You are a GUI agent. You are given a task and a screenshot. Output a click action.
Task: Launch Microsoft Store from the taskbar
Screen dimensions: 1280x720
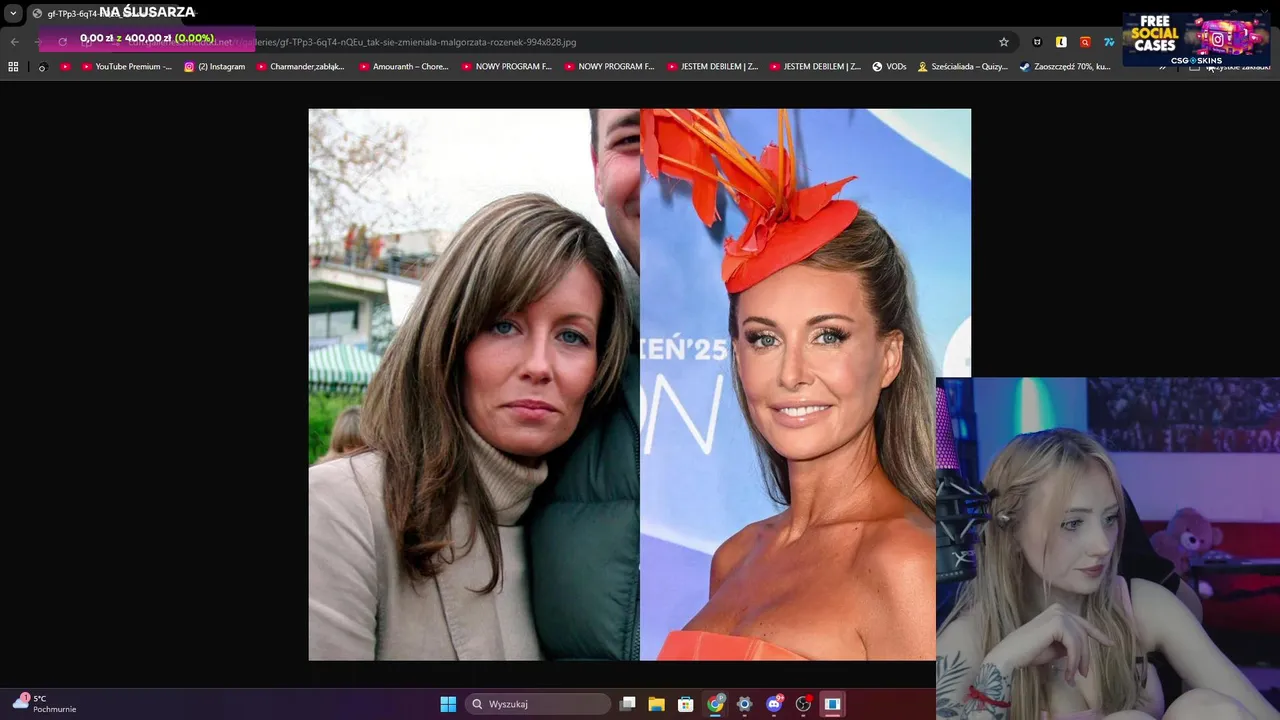tap(686, 704)
